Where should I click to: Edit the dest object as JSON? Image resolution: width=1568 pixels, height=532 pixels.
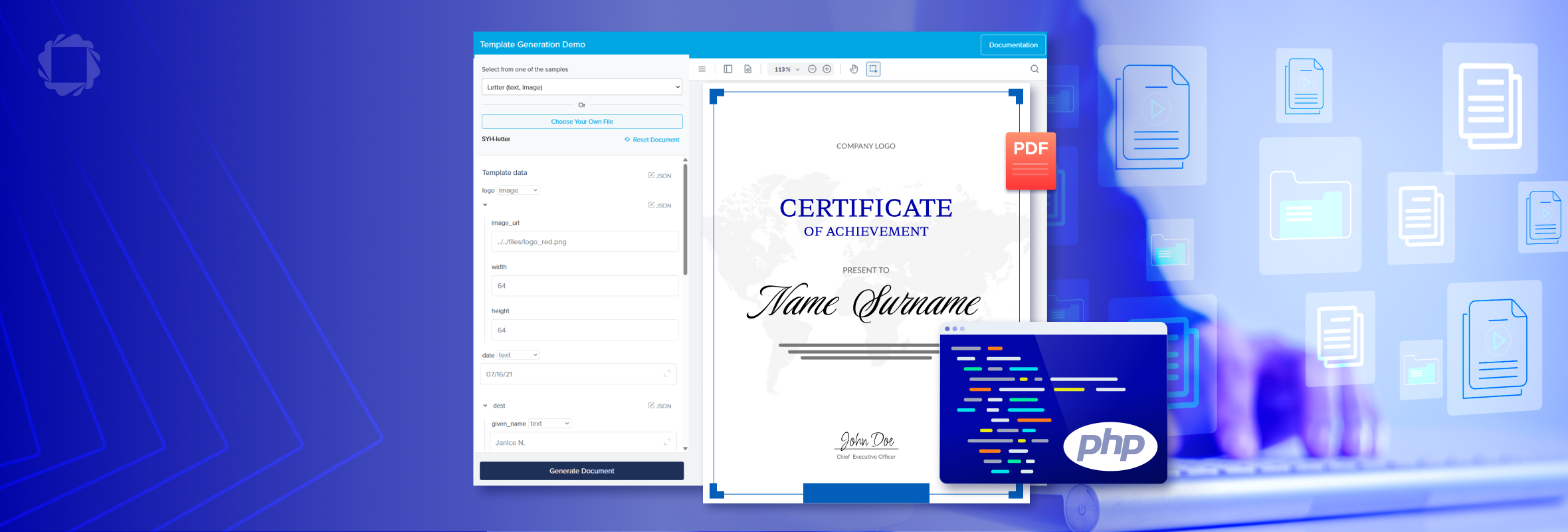(660, 406)
